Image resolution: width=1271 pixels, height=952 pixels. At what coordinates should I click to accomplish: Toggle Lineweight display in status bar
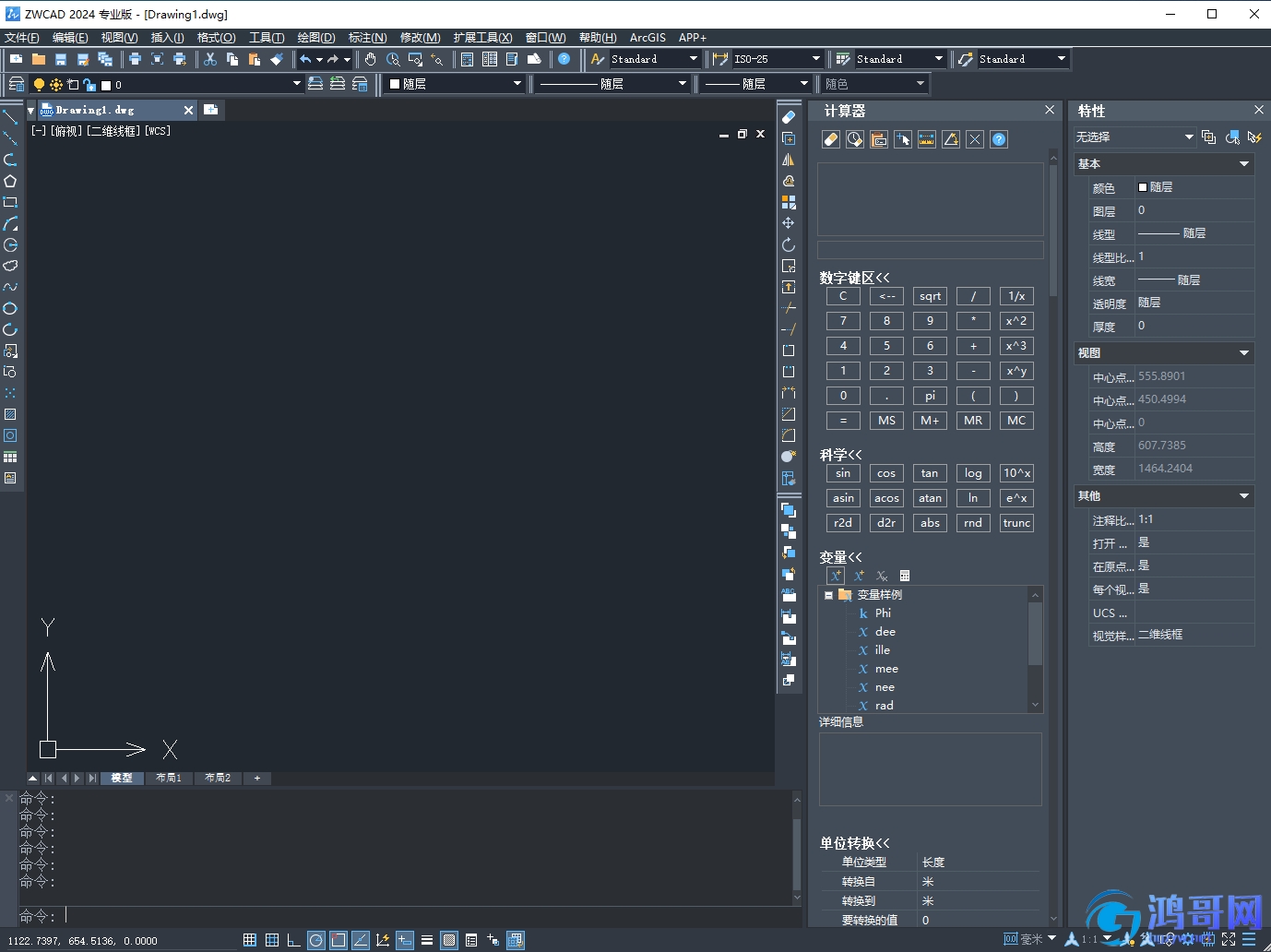pyautogui.click(x=427, y=940)
